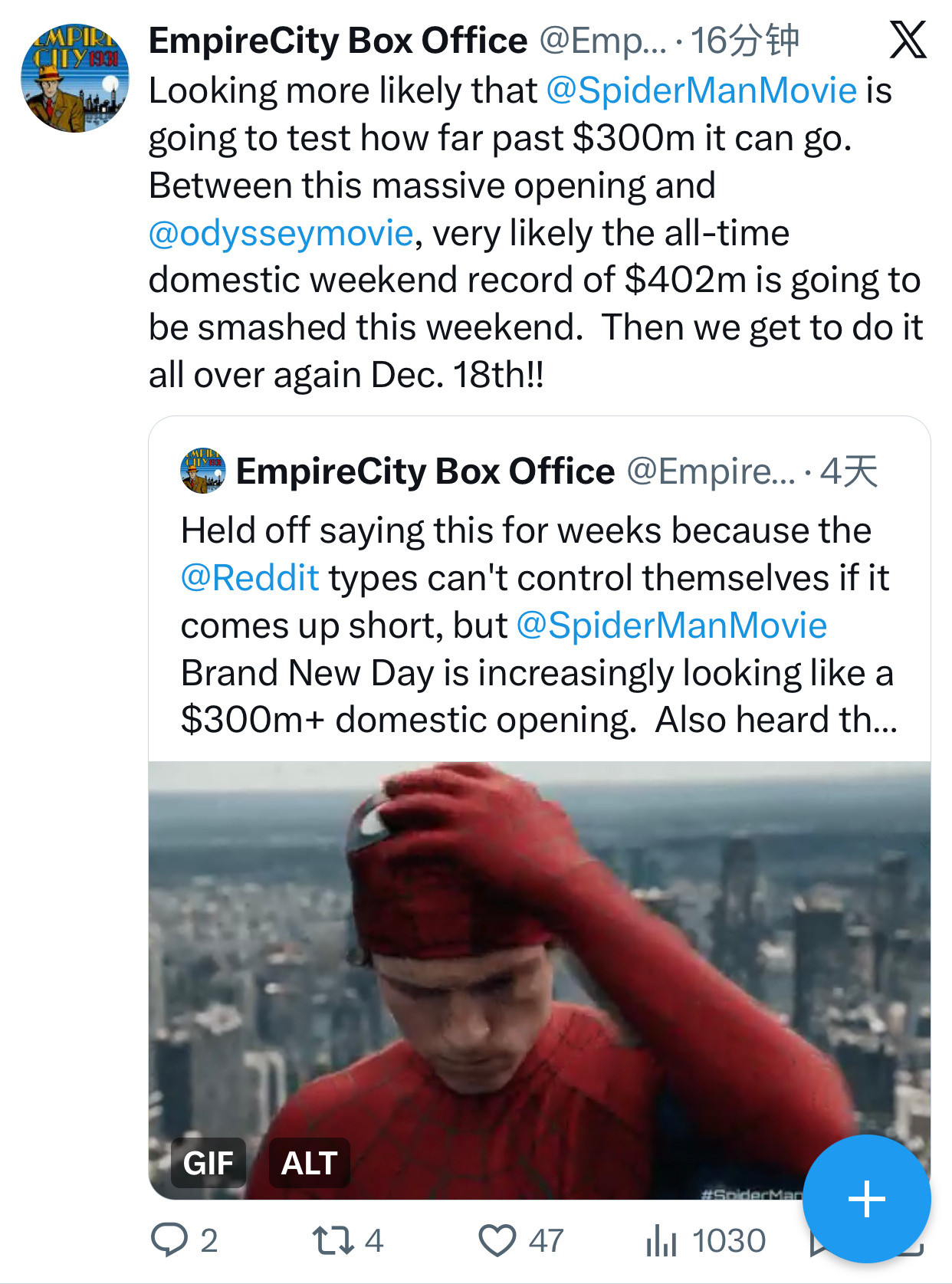952x1284 pixels.
Task: View analytics via 1030 views icon
Action: [661, 1240]
